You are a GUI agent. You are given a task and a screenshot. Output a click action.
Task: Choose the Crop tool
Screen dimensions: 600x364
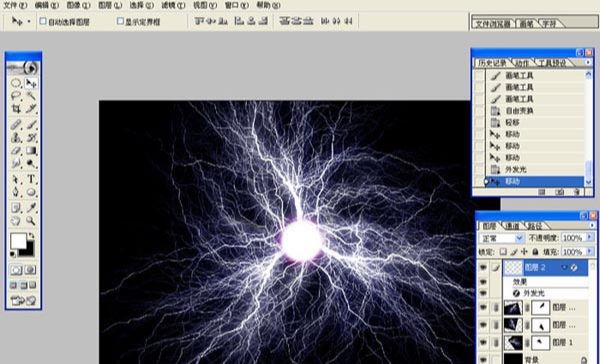(x=16, y=108)
